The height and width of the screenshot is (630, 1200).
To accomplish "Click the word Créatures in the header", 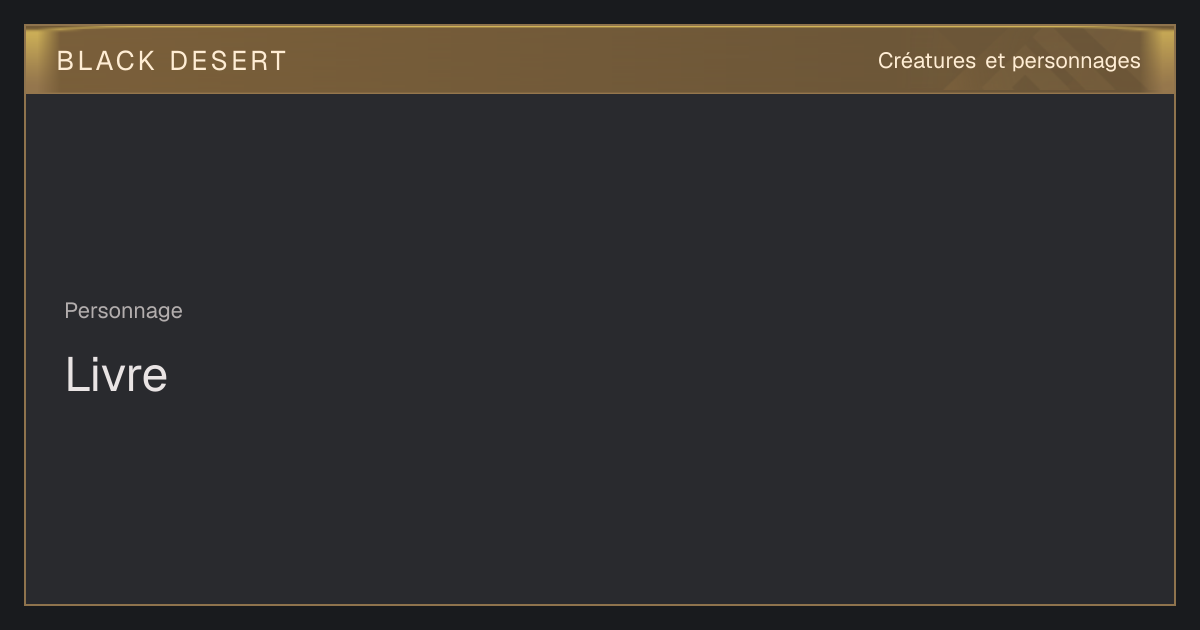I will (927, 61).
